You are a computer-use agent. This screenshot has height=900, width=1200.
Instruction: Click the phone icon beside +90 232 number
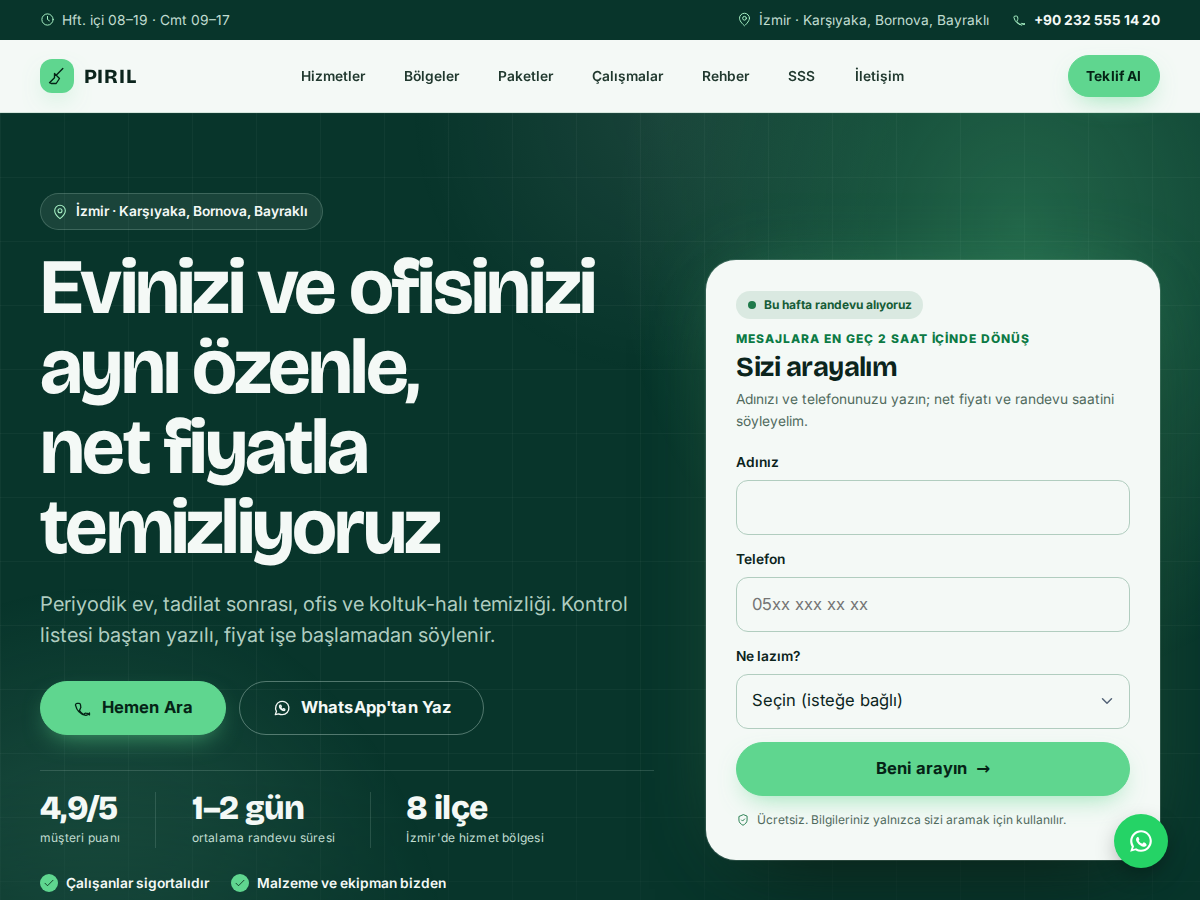pos(1019,20)
